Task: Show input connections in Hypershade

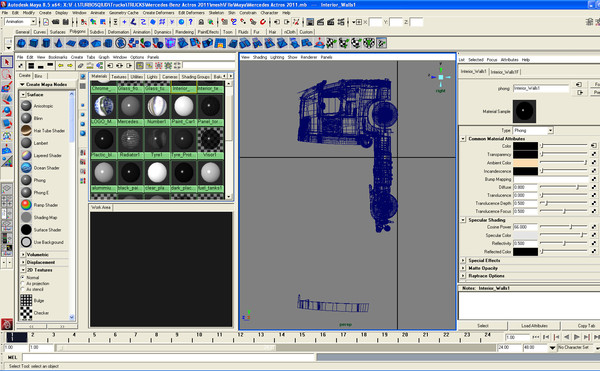Action: [x=110, y=66]
